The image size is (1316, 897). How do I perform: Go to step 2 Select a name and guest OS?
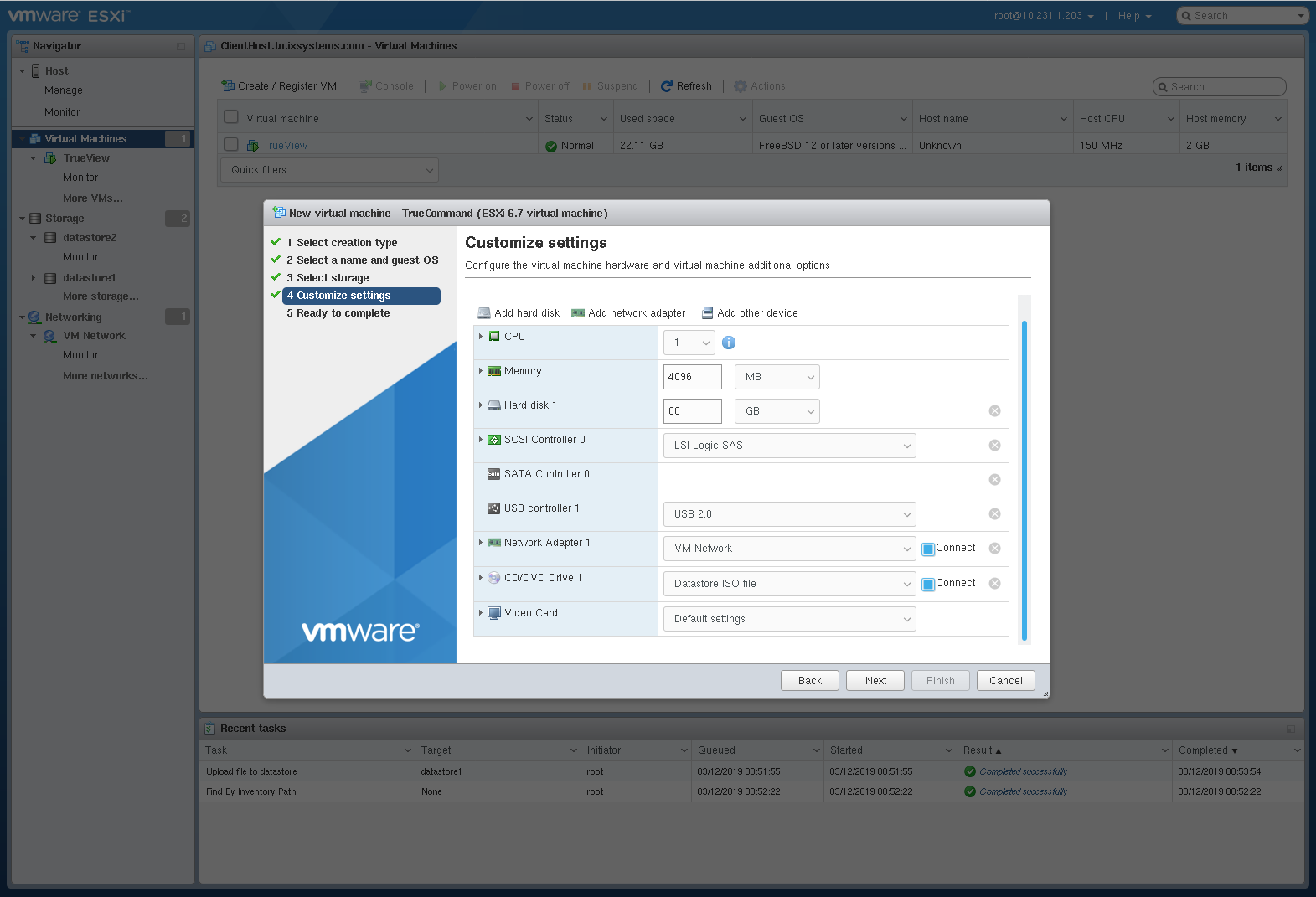coord(362,260)
